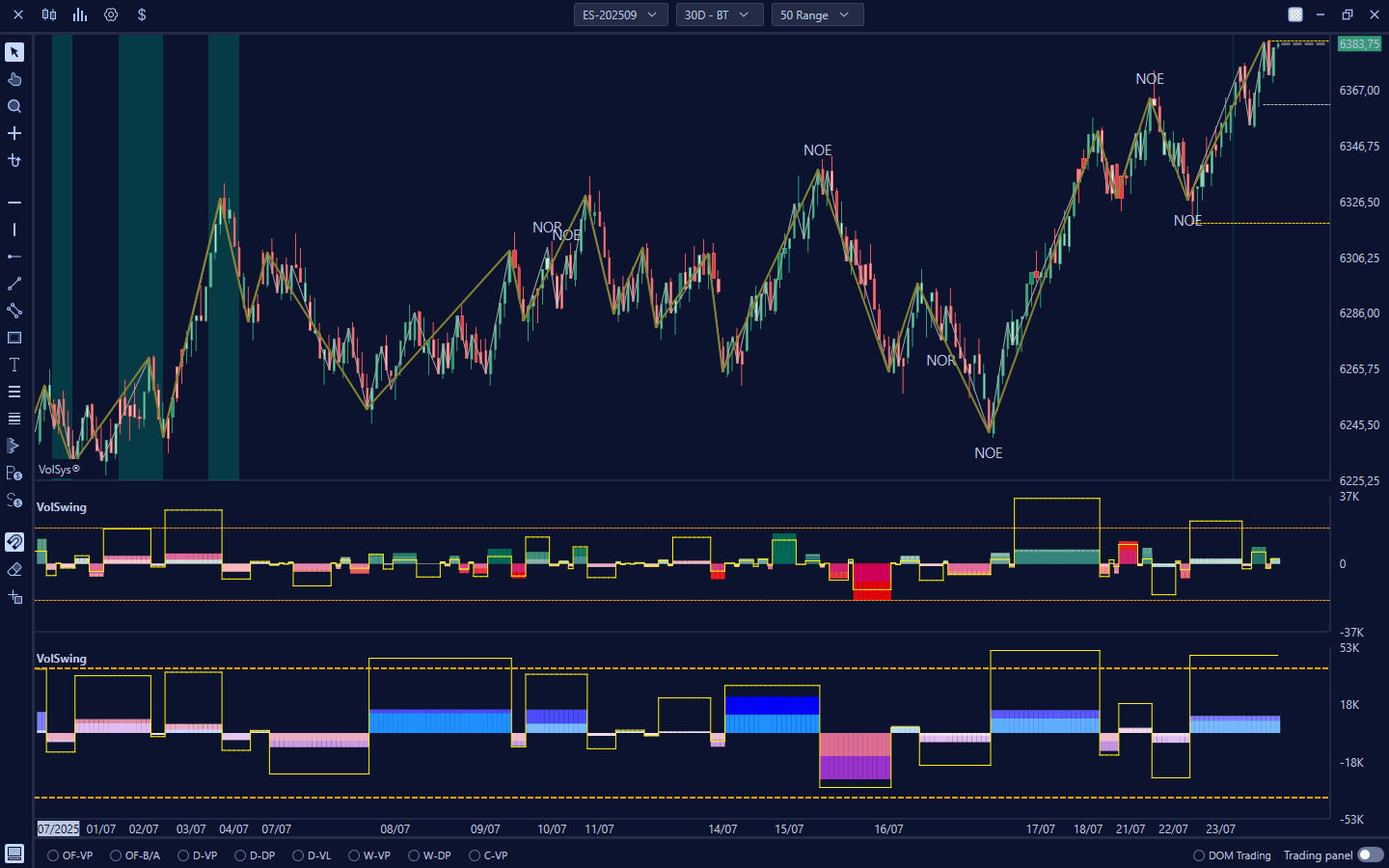Viewport: 1389px width, 868px height.
Task: Select the hand pan tool
Action: pos(14,79)
